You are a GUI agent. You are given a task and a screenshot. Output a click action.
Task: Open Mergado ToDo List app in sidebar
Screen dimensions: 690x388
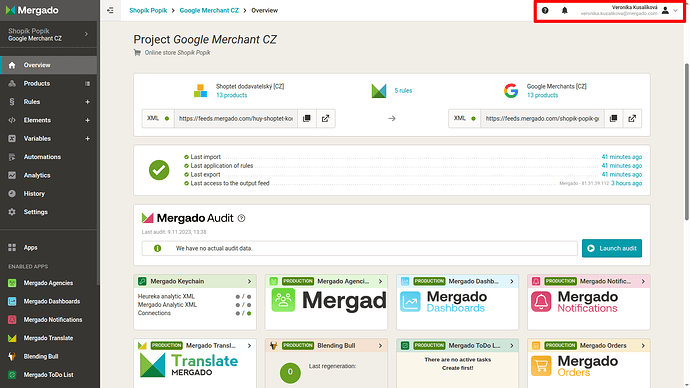[48, 375]
